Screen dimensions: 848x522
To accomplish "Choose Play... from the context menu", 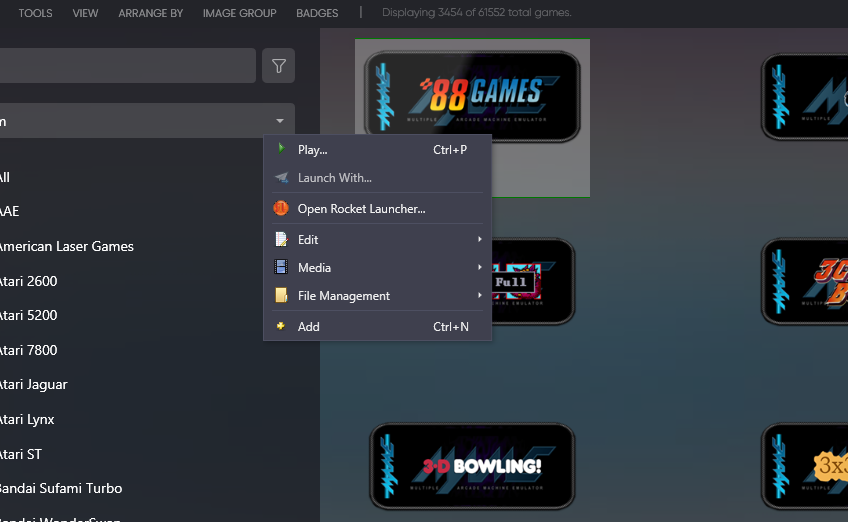I will point(377,150).
